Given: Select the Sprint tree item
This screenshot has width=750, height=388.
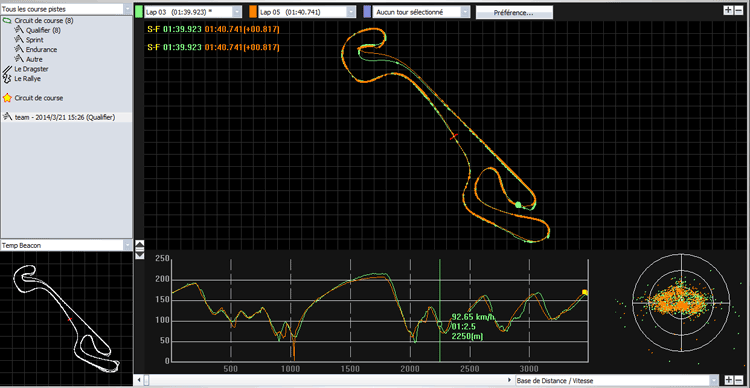Looking at the screenshot, I should tap(34, 40).
